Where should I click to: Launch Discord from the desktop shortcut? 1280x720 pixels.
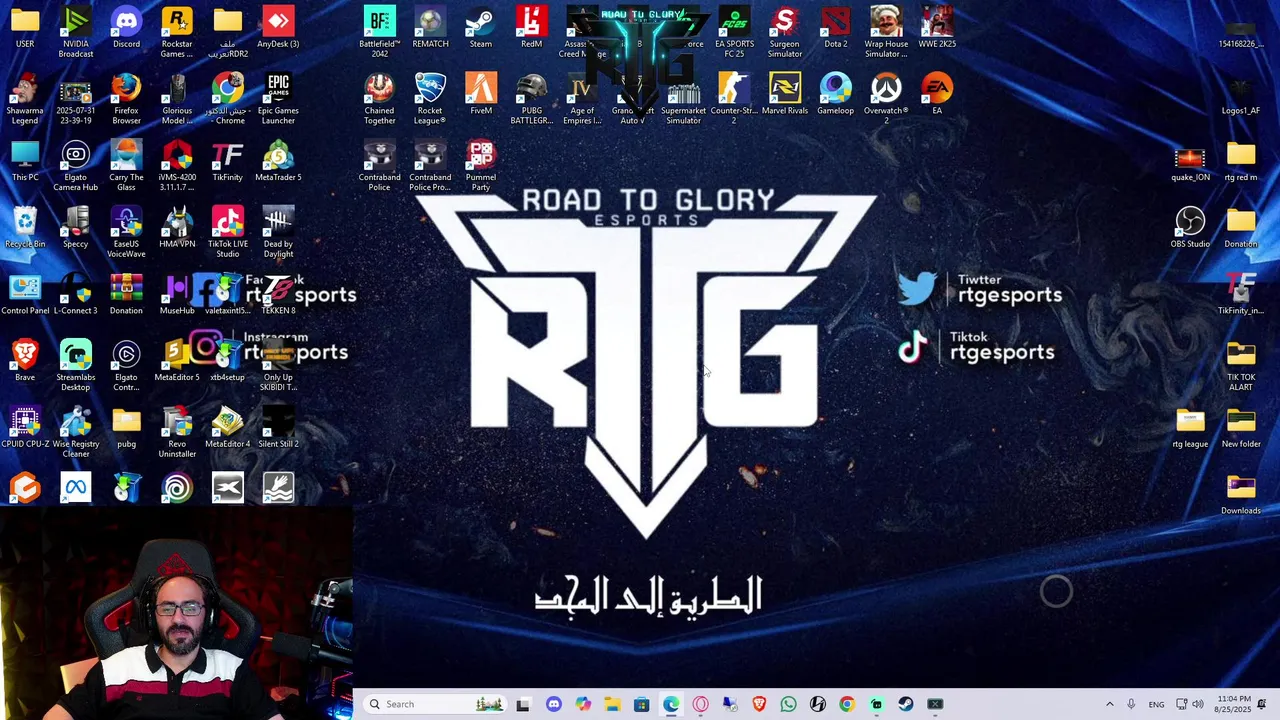(x=126, y=28)
